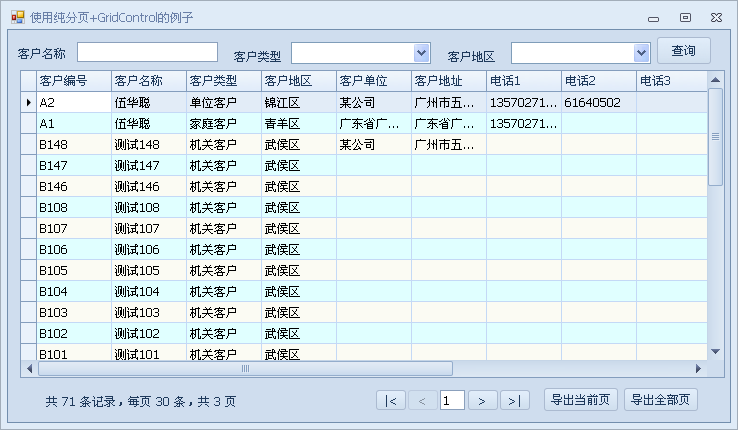The width and height of the screenshot is (738, 430).
Task: Click the previous page arrow
Action: (421, 401)
